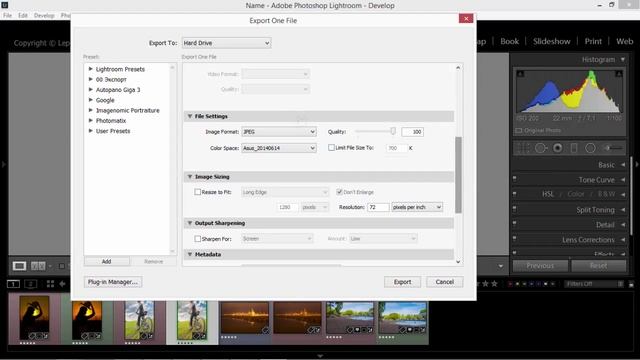Click the Quality value field showing 100
This screenshot has height=360, width=640.
[412, 132]
